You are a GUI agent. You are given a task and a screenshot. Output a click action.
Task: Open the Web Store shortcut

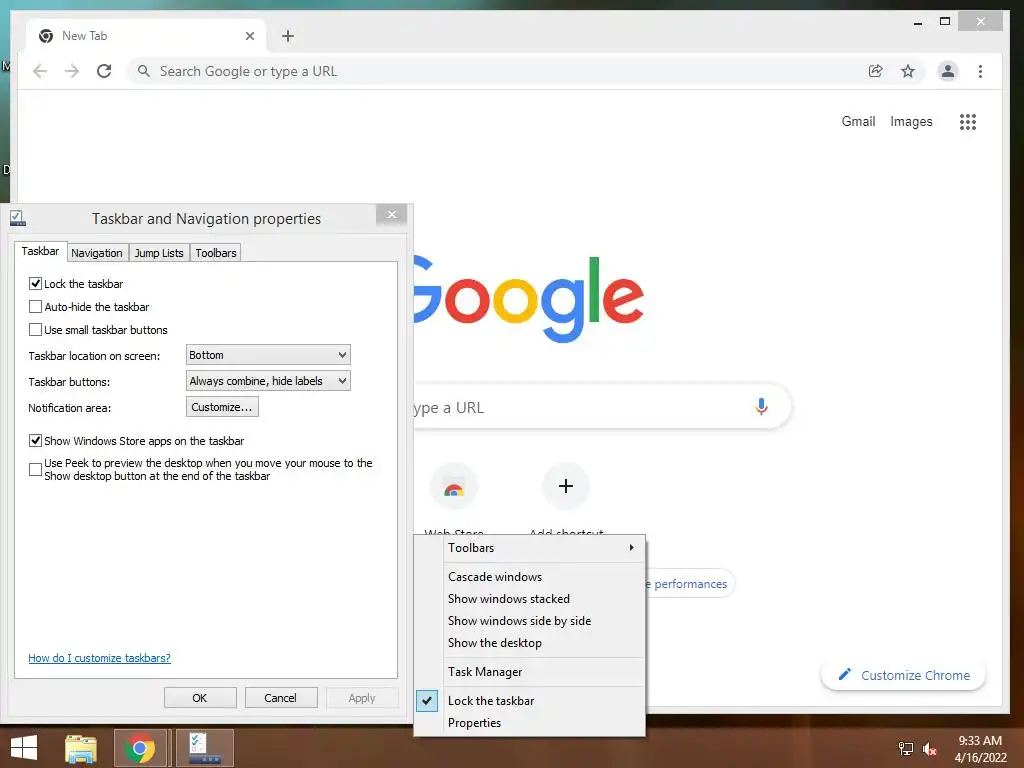tap(454, 487)
